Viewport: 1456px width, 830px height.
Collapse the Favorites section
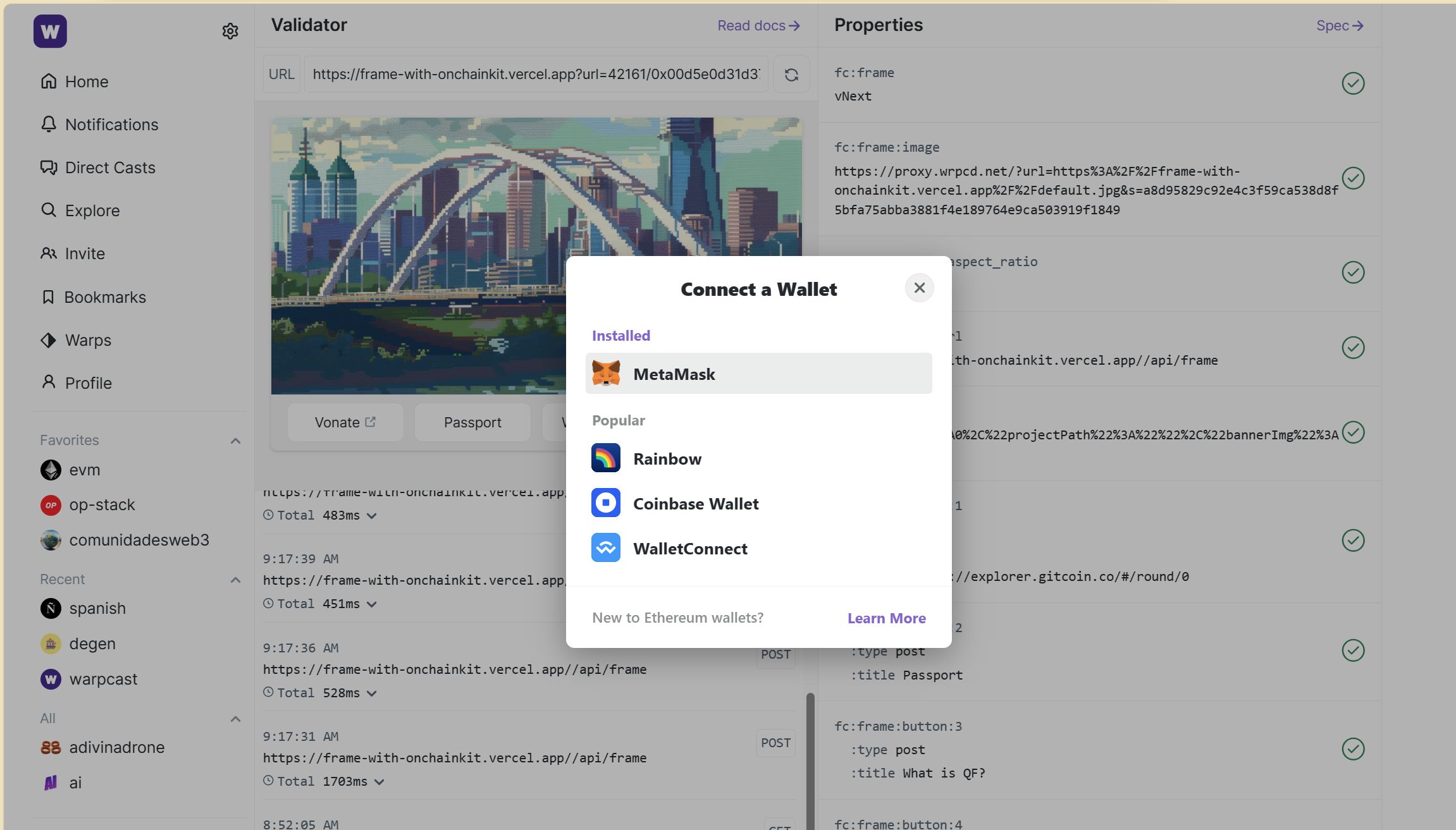click(x=235, y=441)
